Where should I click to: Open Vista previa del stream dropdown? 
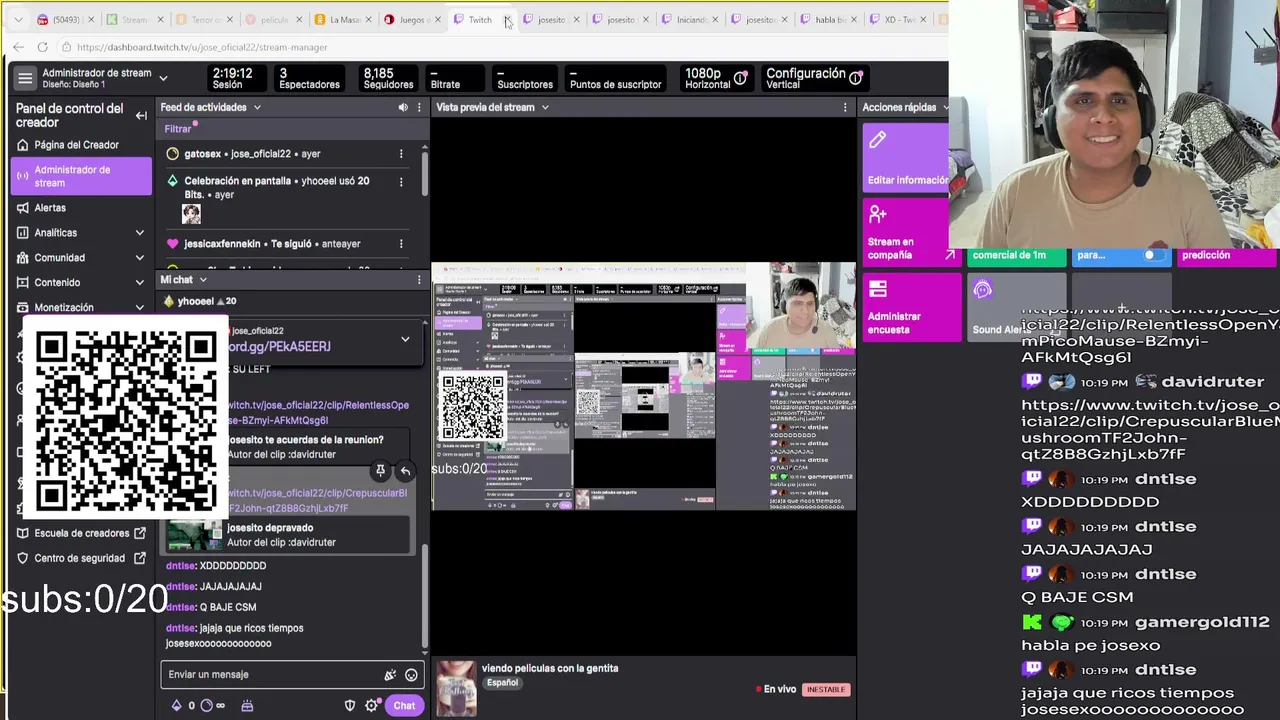545,107
